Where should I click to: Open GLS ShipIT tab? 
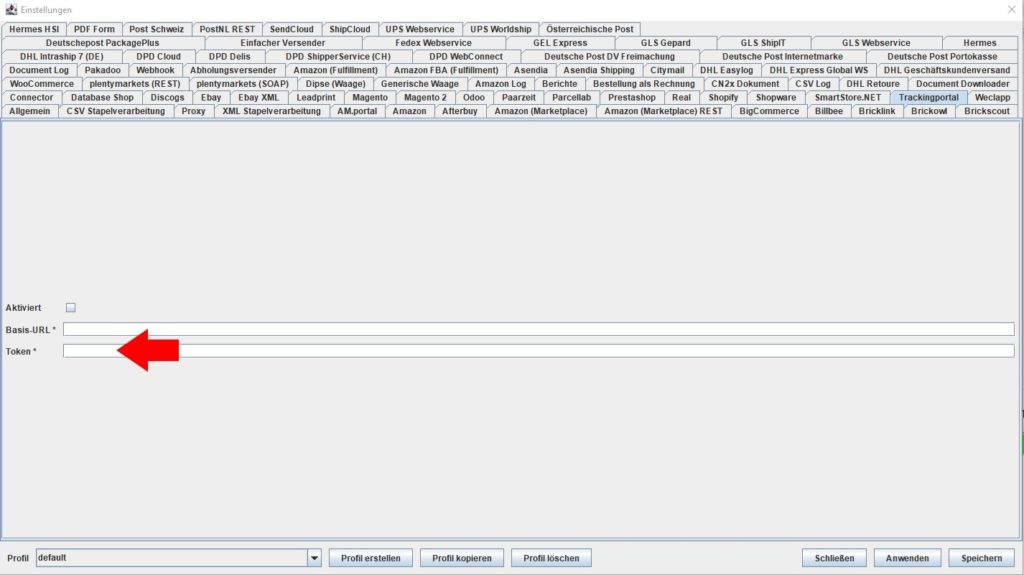763,43
